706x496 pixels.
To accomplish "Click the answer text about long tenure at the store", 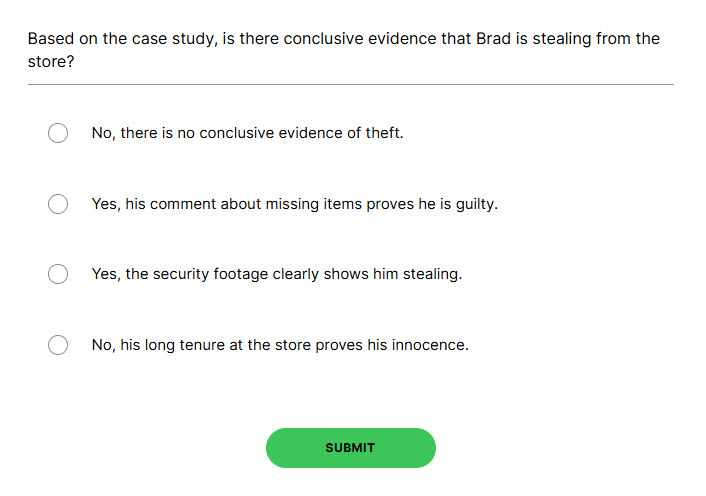I will tap(280, 345).
